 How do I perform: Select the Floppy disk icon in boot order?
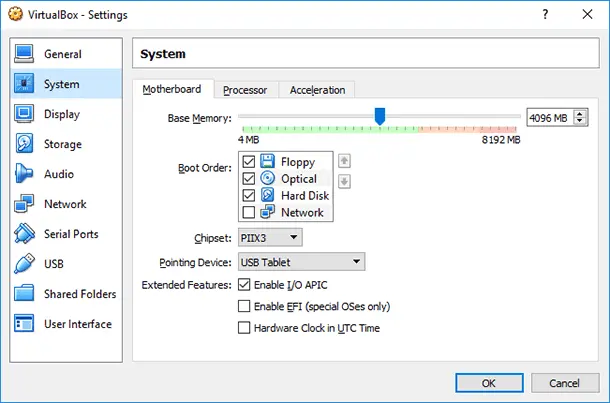(x=267, y=161)
